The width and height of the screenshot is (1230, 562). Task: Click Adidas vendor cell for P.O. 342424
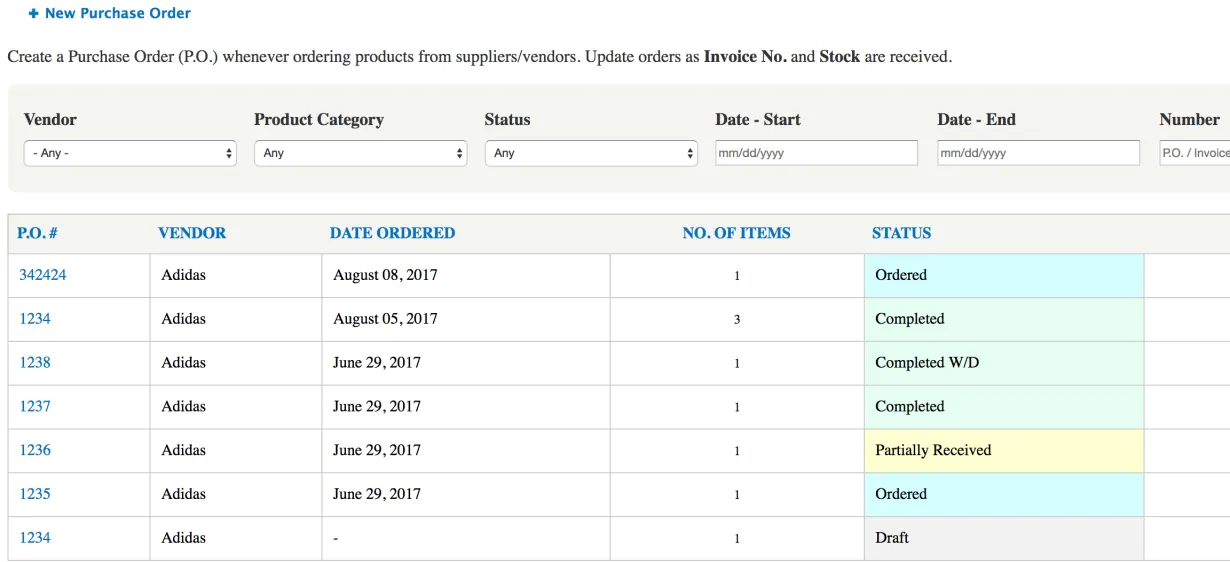pos(236,275)
